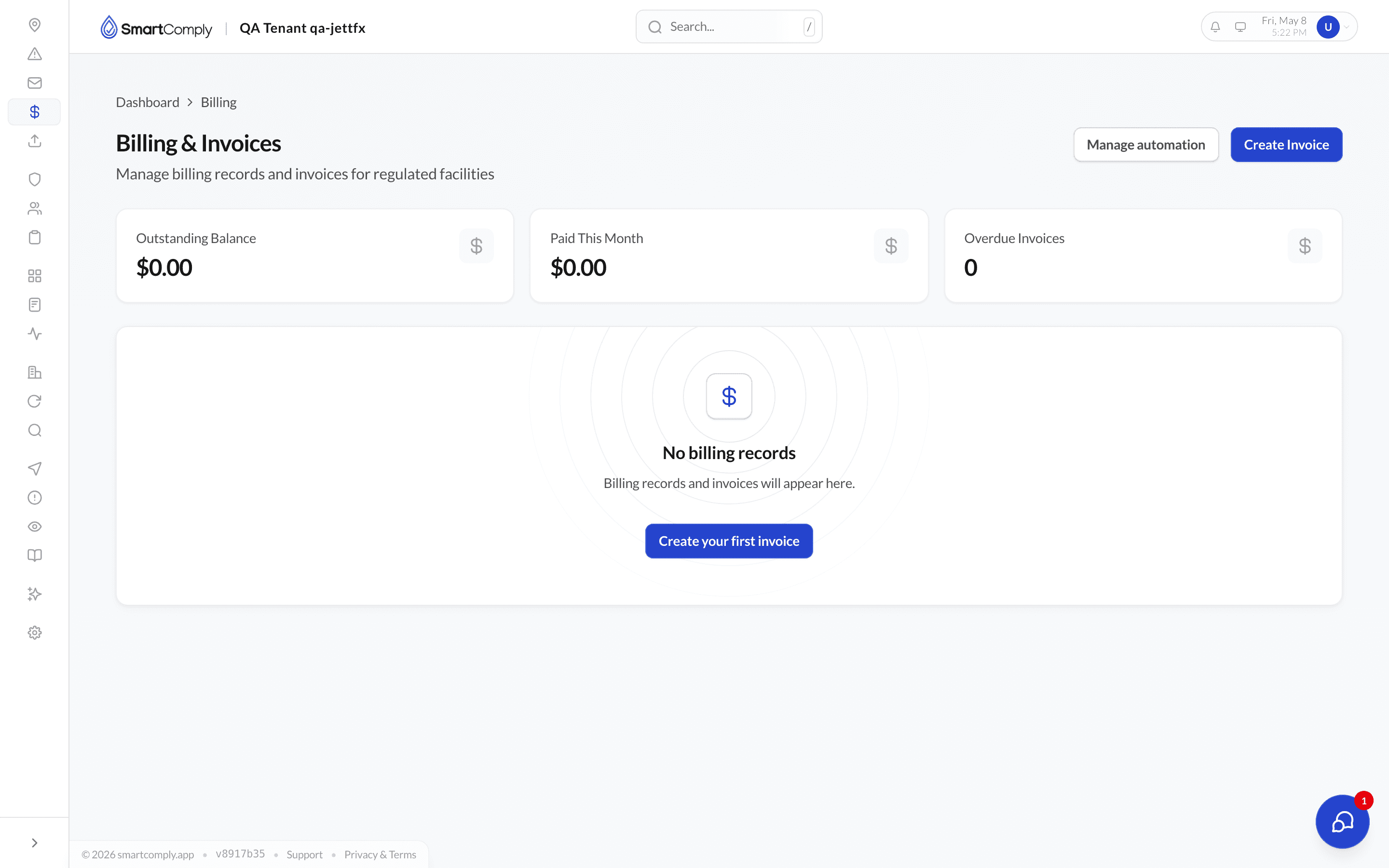Click the dollar icon in empty state
1389x868 pixels.
click(729, 396)
